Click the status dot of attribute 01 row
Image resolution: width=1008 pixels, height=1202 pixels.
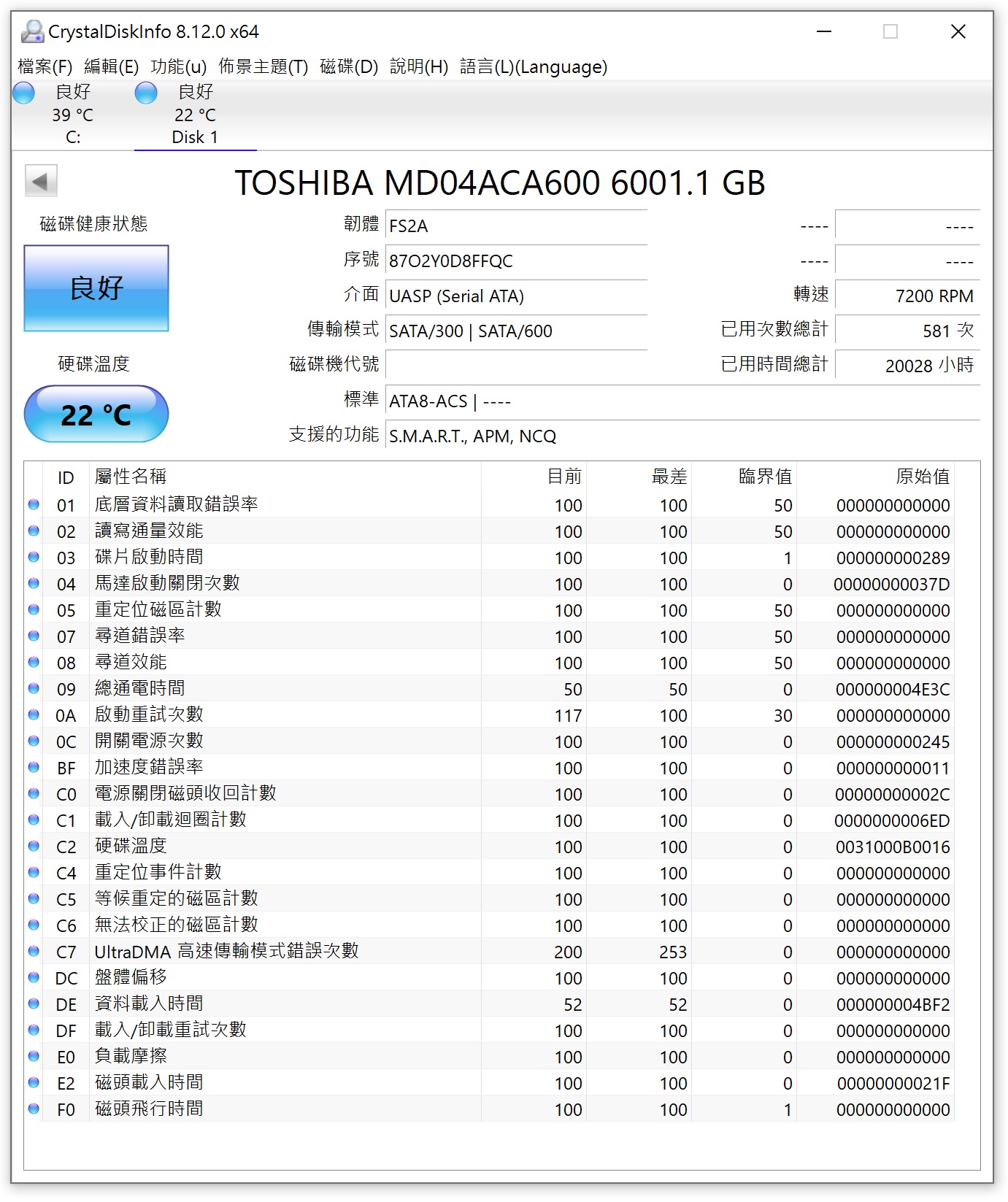click(x=34, y=504)
